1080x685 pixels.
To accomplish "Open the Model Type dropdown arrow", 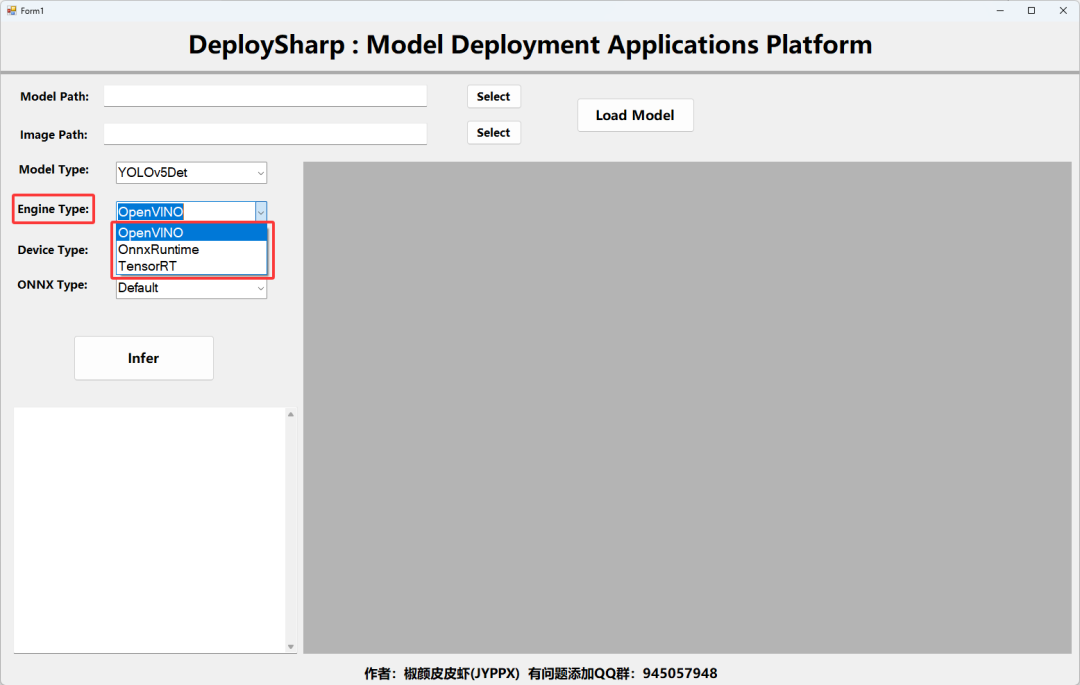I will [260, 173].
